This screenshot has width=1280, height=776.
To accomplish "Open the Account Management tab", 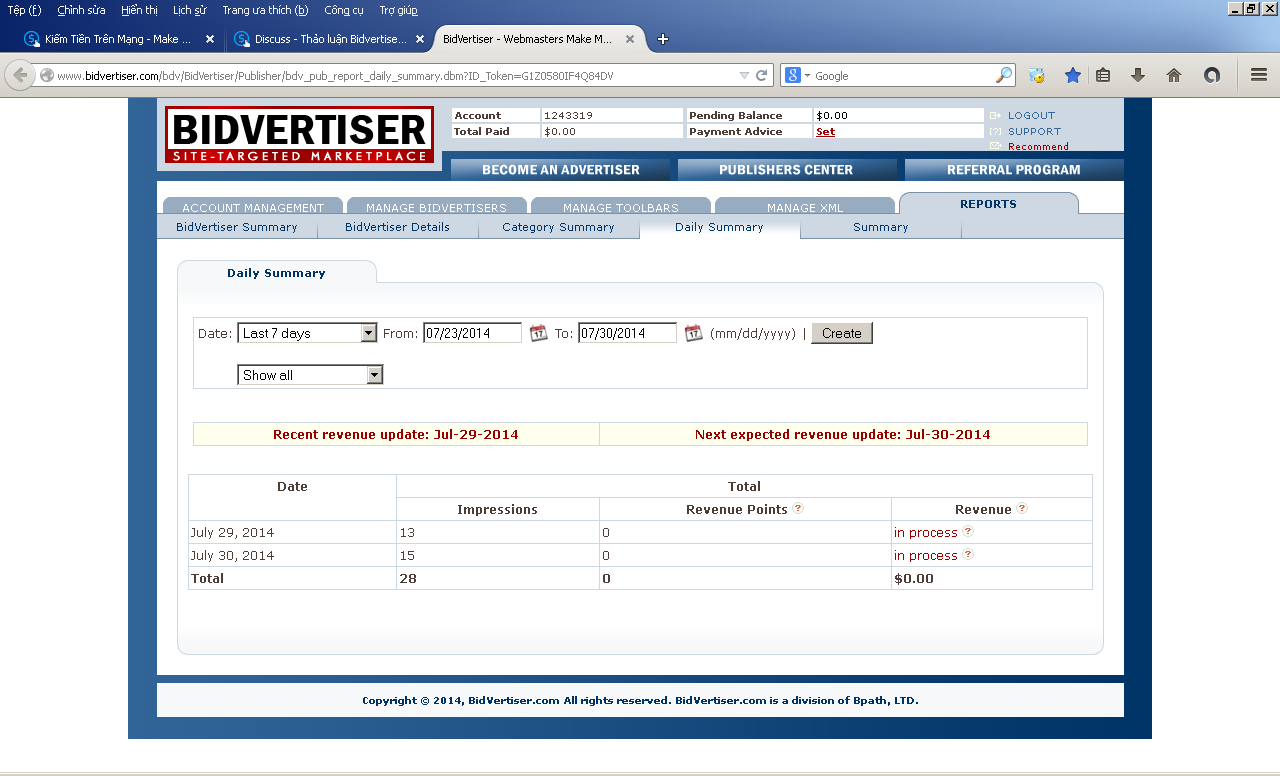I will click(x=253, y=207).
